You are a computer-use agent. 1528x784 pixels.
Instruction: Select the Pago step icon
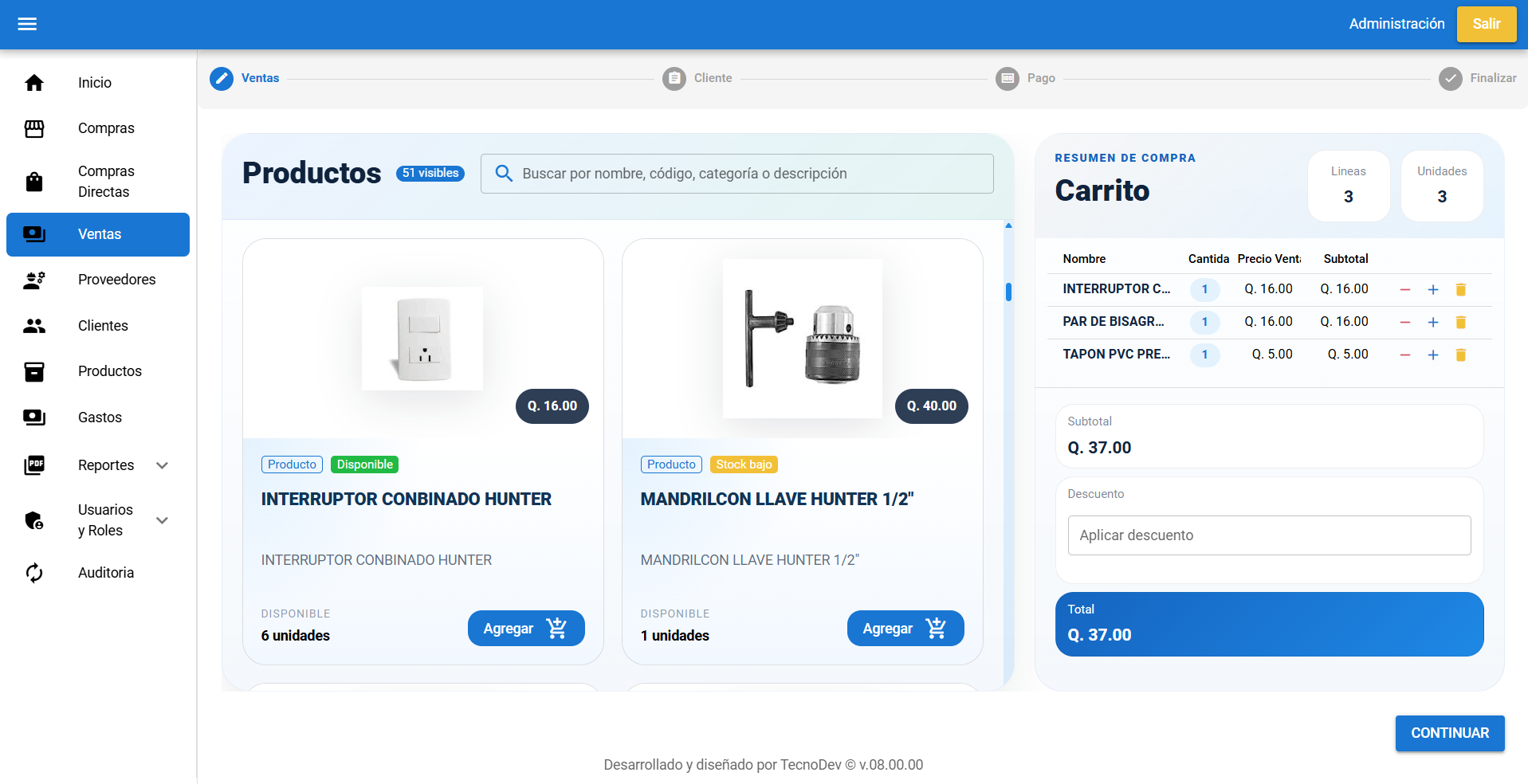tap(1008, 78)
